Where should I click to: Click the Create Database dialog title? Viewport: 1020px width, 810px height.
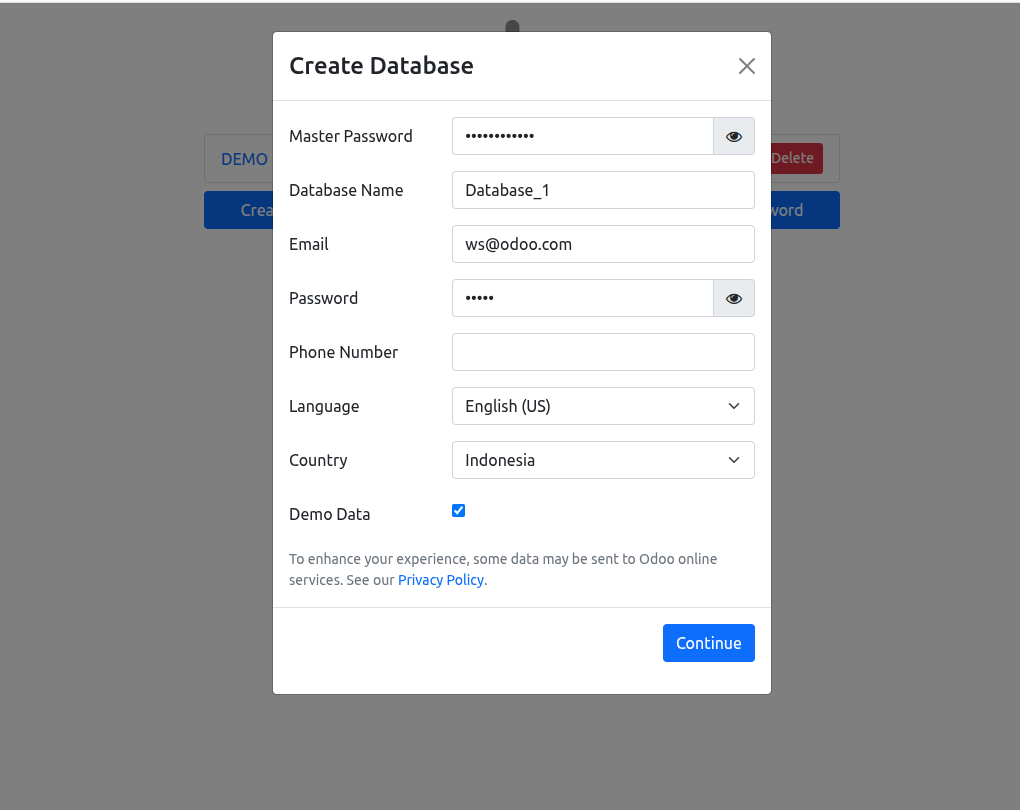(381, 66)
